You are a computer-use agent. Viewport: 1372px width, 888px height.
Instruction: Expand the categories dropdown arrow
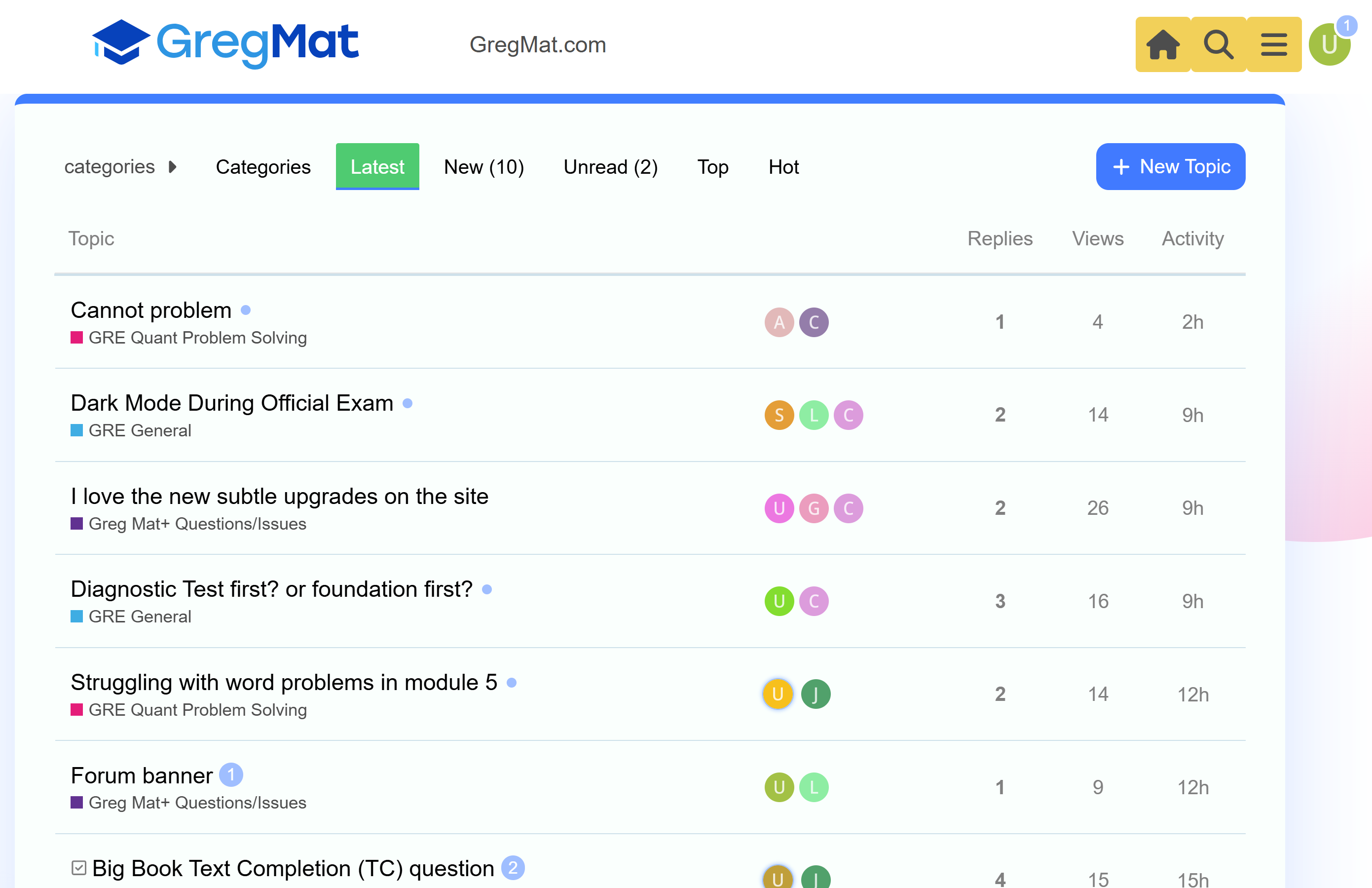pos(172,167)
